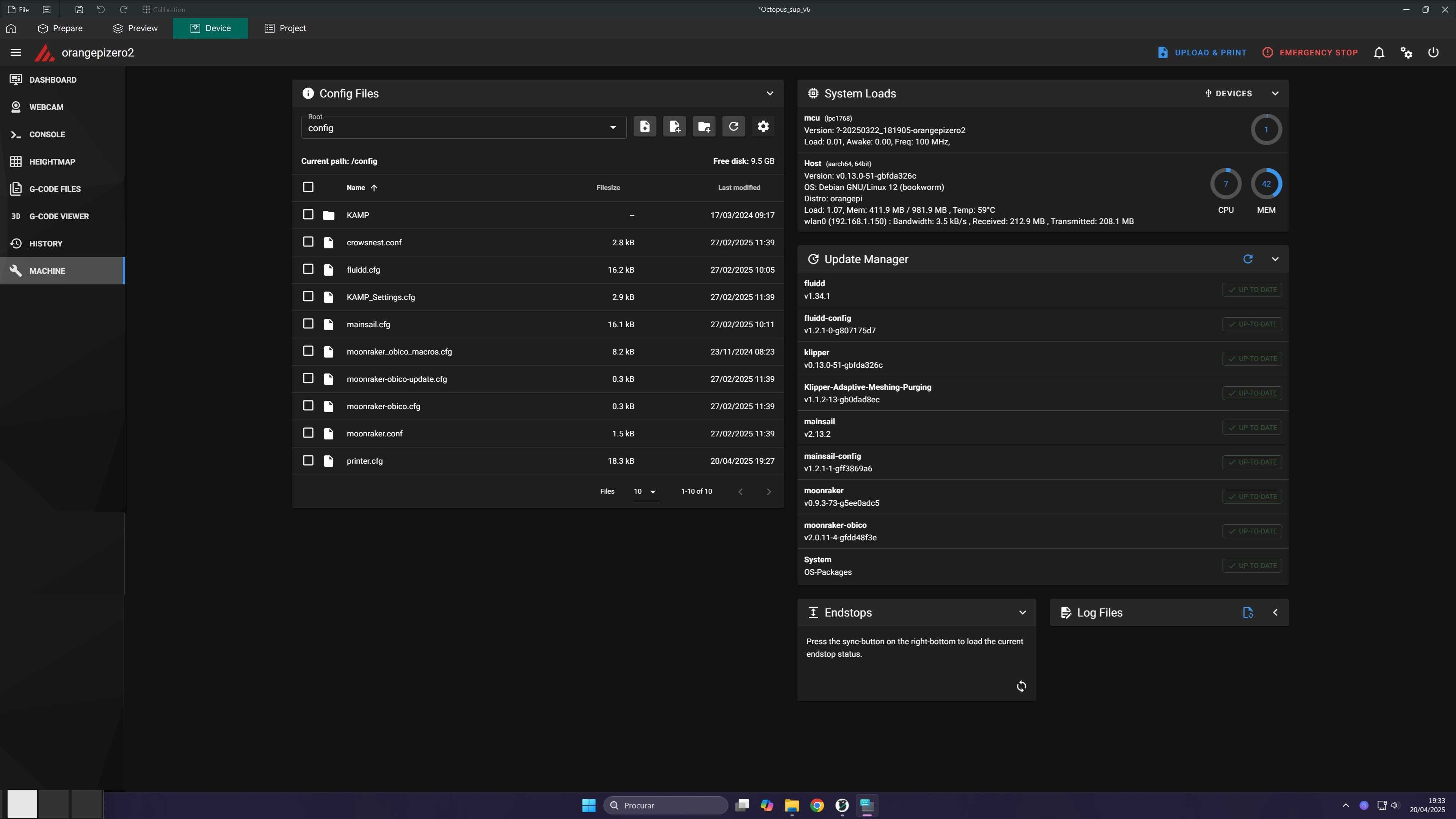
Task: Open the Heightmap page
Action: tap(62, 162)
